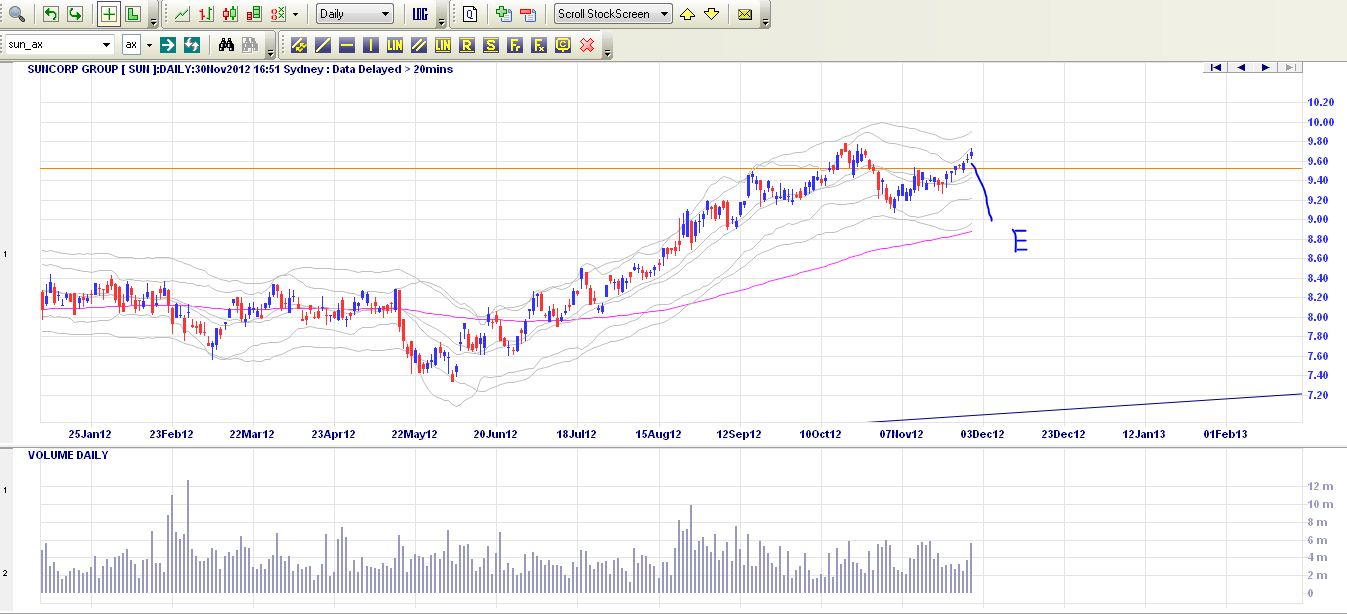Screen dimensions: 1347x614
Task: Select the first LIN drawing tool
Action: pyautogui.click(x=395, y=45)
